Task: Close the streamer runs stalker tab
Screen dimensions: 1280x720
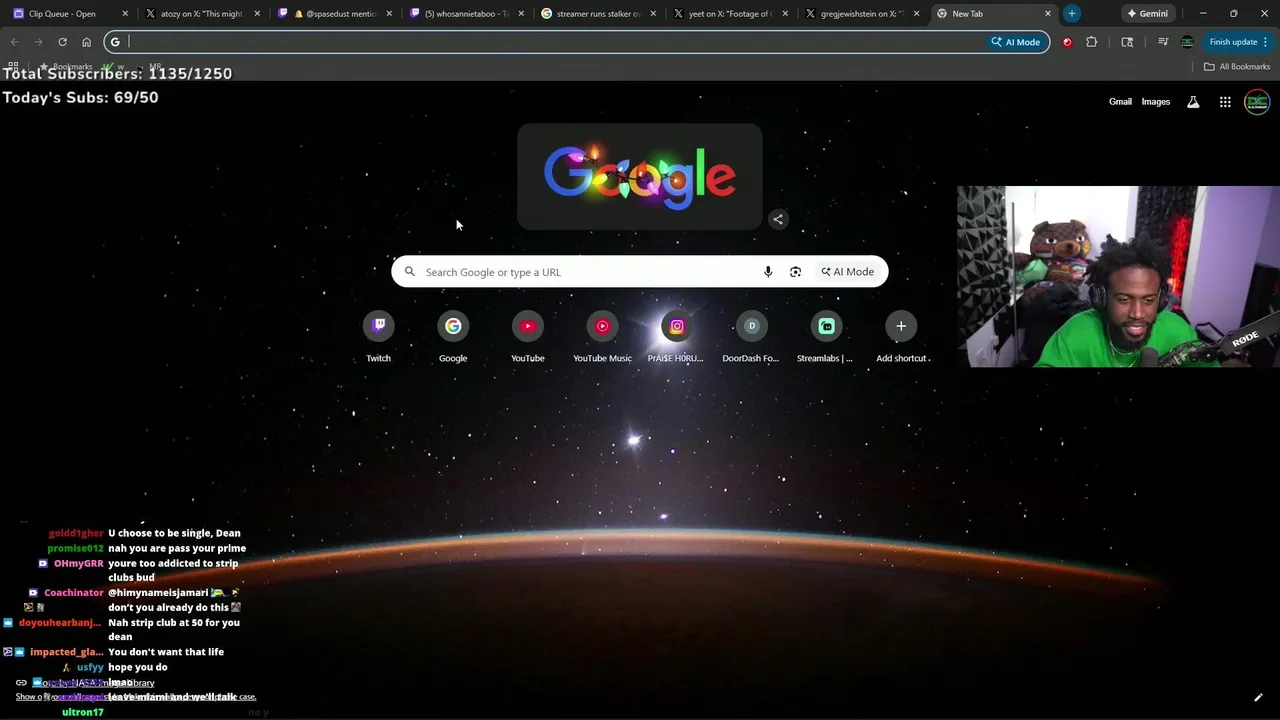Action: click(653, 14)
